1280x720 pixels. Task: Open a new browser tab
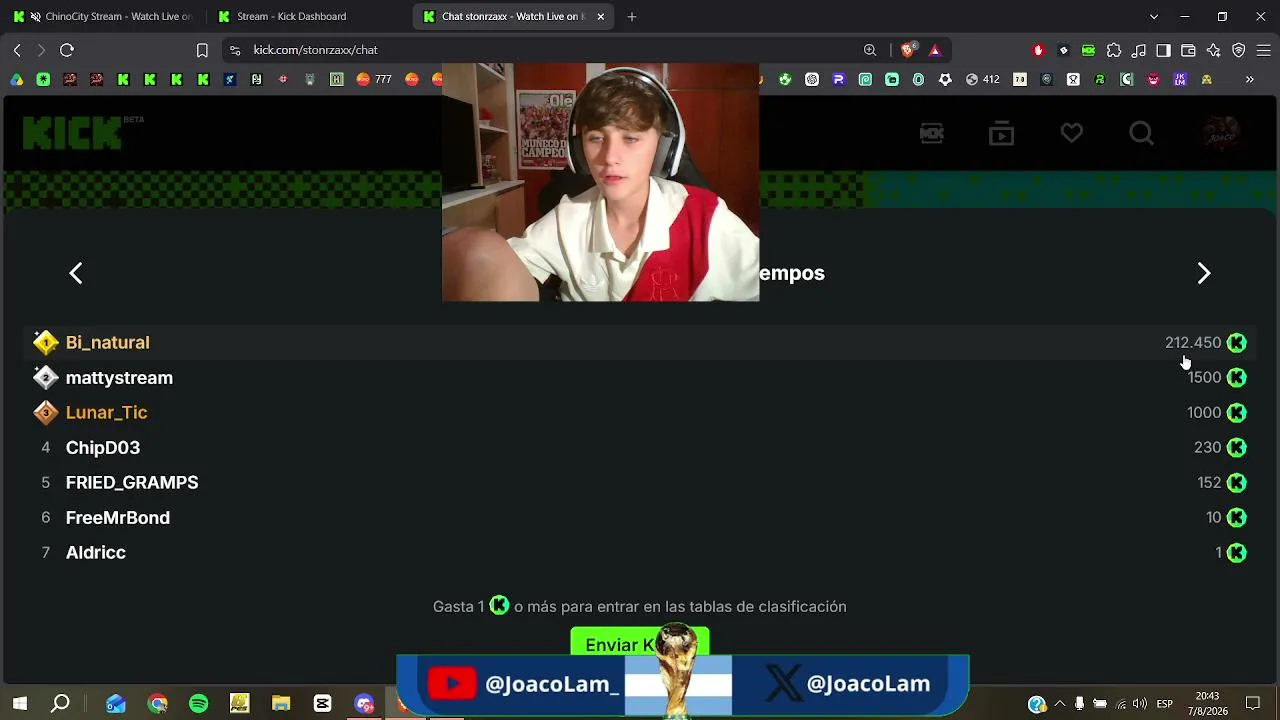(x=632, y=16)
